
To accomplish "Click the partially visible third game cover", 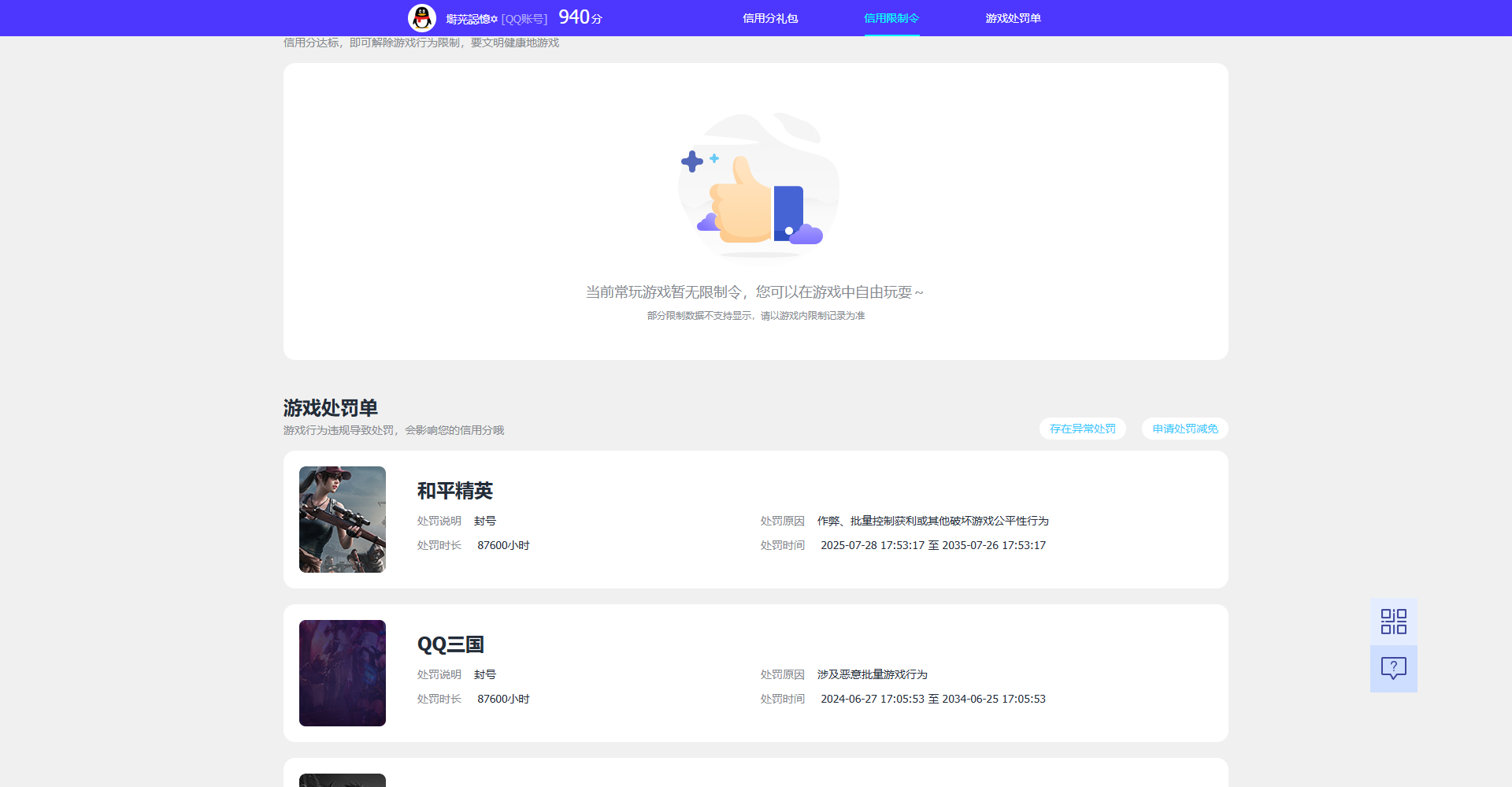I will click(x=342, y=780).
